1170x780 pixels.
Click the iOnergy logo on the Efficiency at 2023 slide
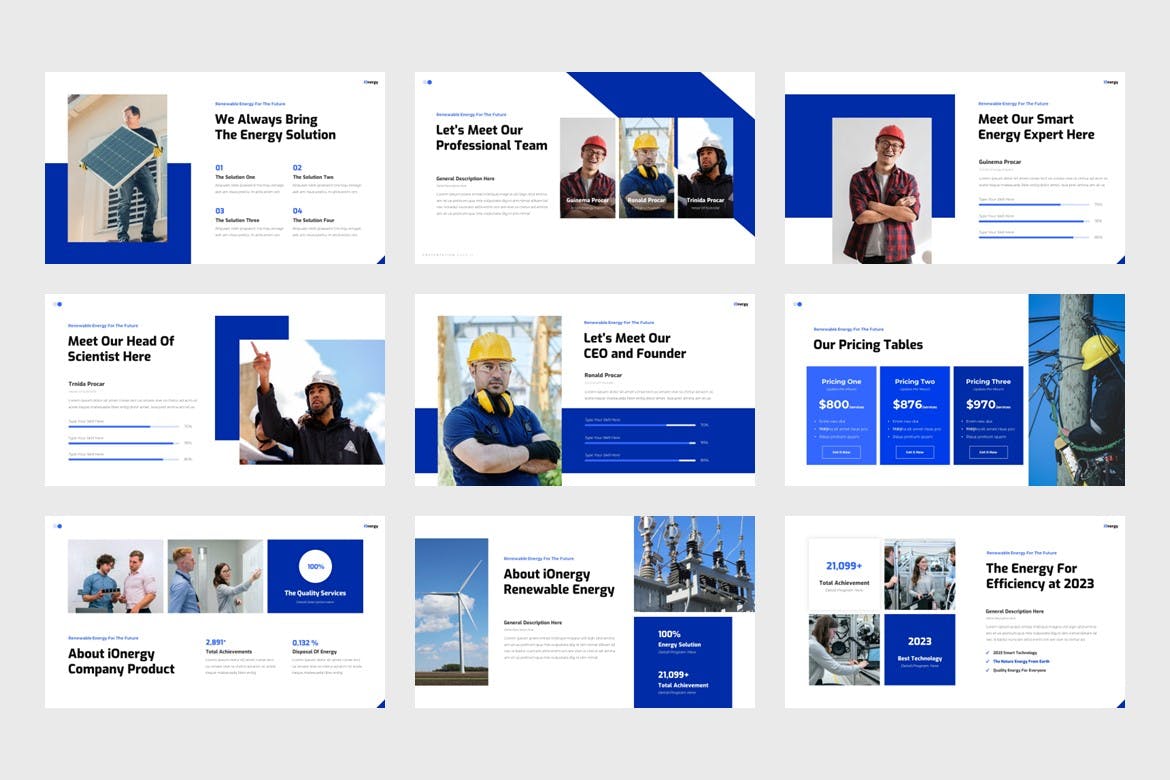(x=1110, y=526)
